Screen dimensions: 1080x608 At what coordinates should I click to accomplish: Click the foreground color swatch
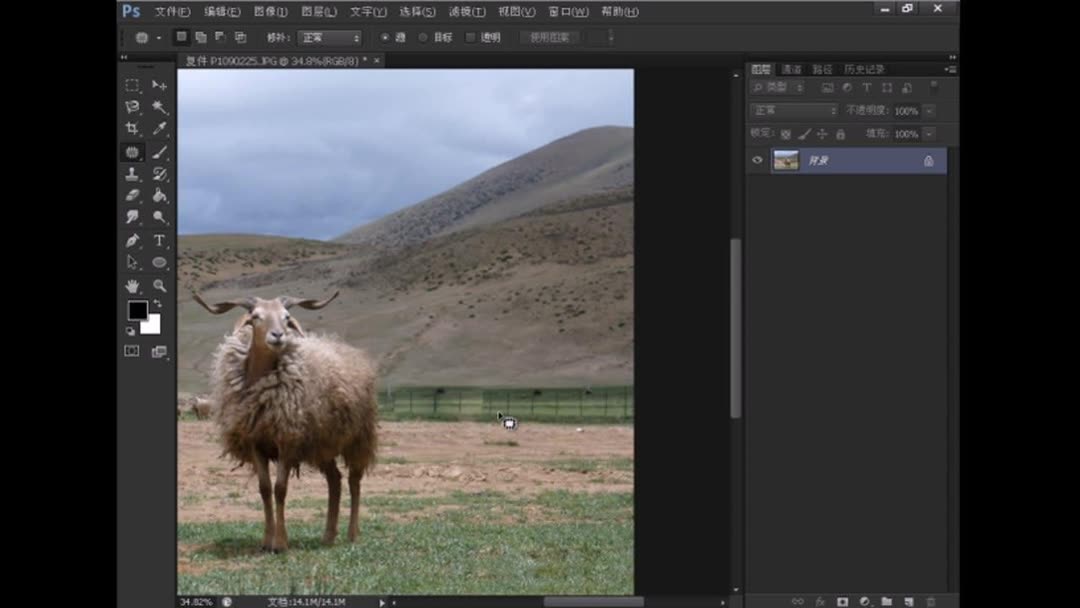[137, 312]
